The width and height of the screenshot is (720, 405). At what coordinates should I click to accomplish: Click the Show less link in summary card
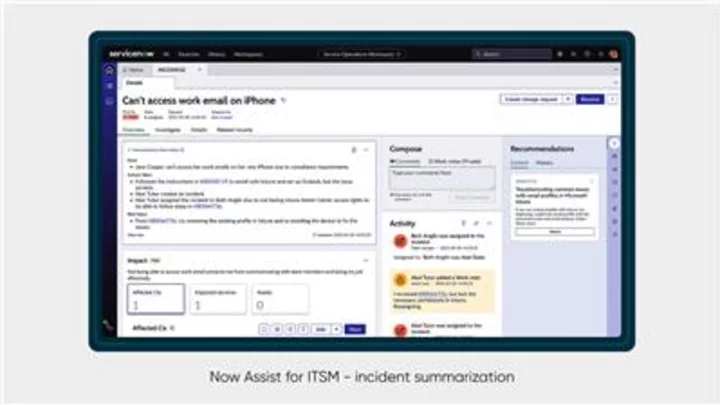tap(136, 235)
